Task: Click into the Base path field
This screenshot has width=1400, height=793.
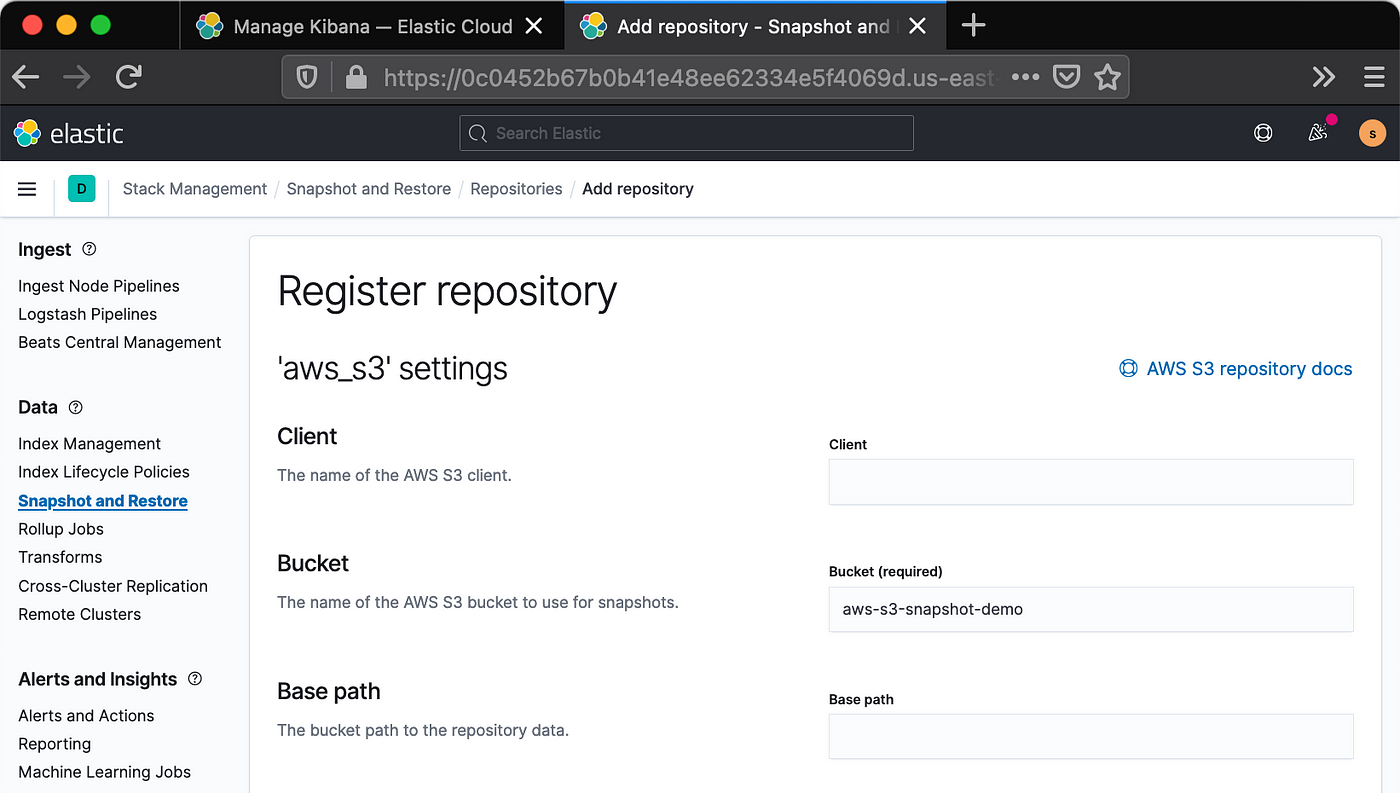Action: (x=1091, y=736)
